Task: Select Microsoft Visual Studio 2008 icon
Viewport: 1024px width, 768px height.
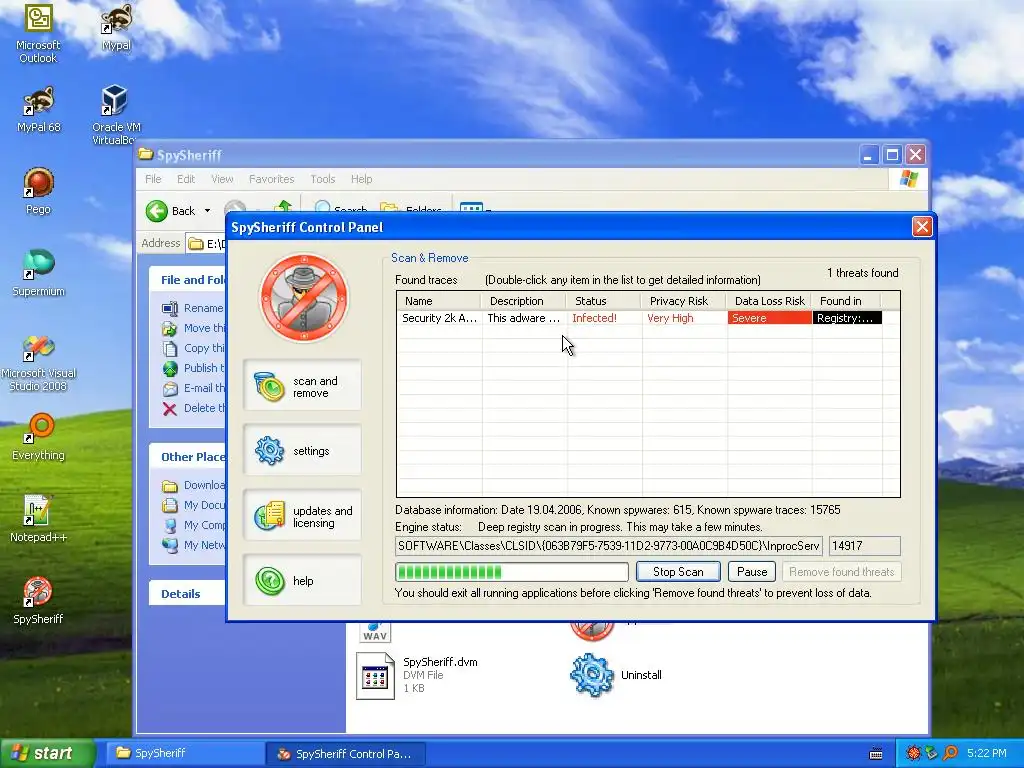Action: tap(39, 362)
